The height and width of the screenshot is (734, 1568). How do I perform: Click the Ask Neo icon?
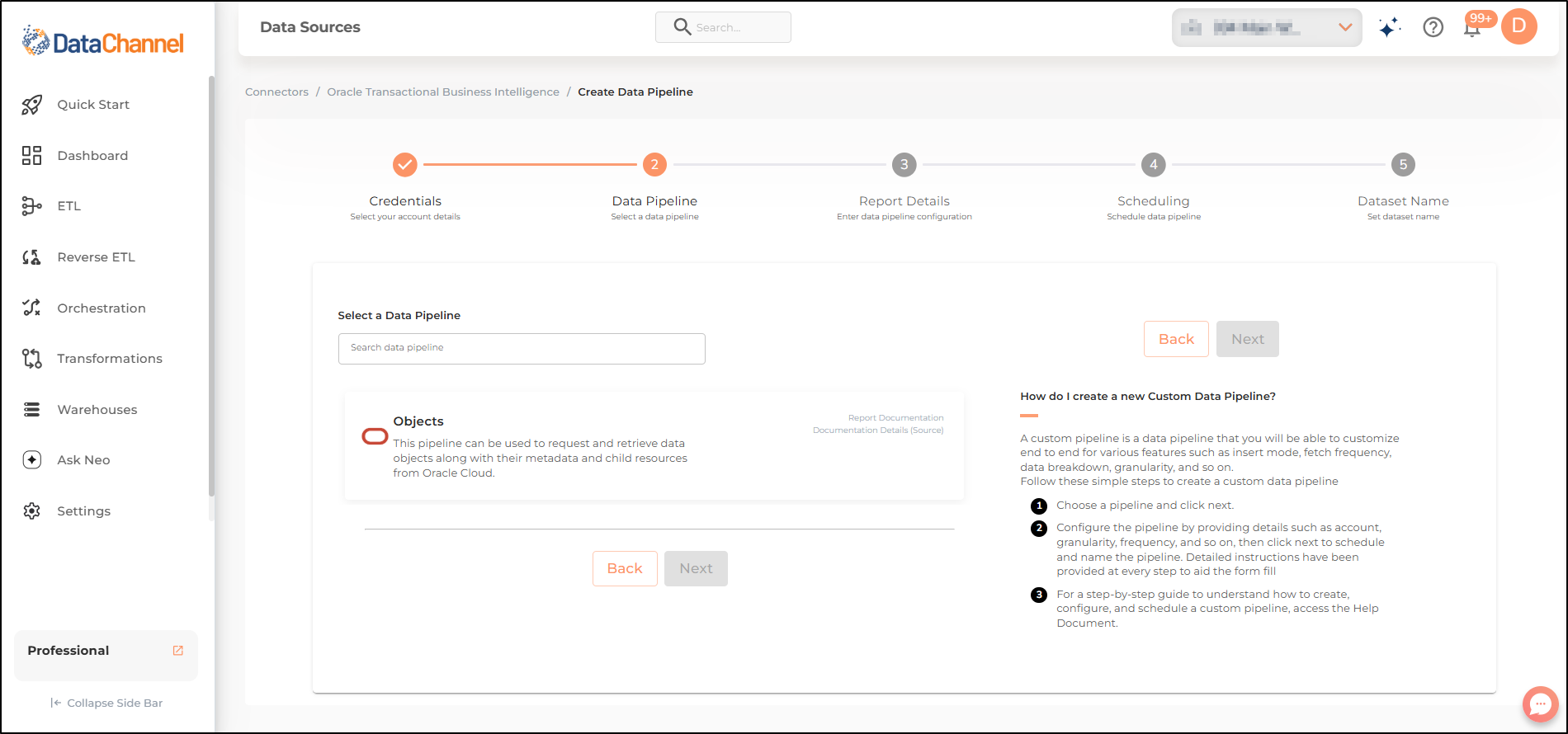(x=31, y=460)
